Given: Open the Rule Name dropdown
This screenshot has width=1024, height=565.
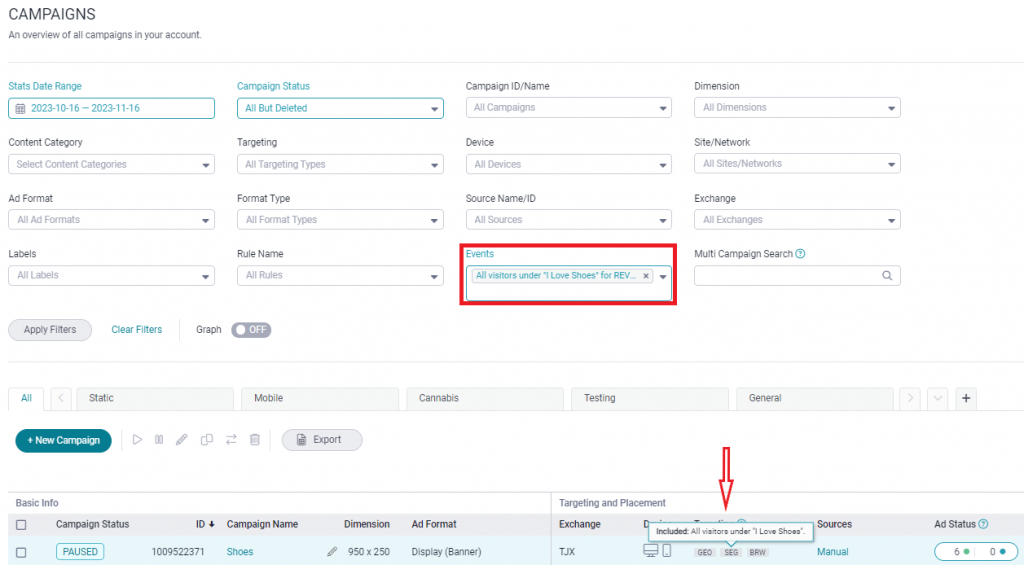Looking at the screenshot, I should point(340,276).
